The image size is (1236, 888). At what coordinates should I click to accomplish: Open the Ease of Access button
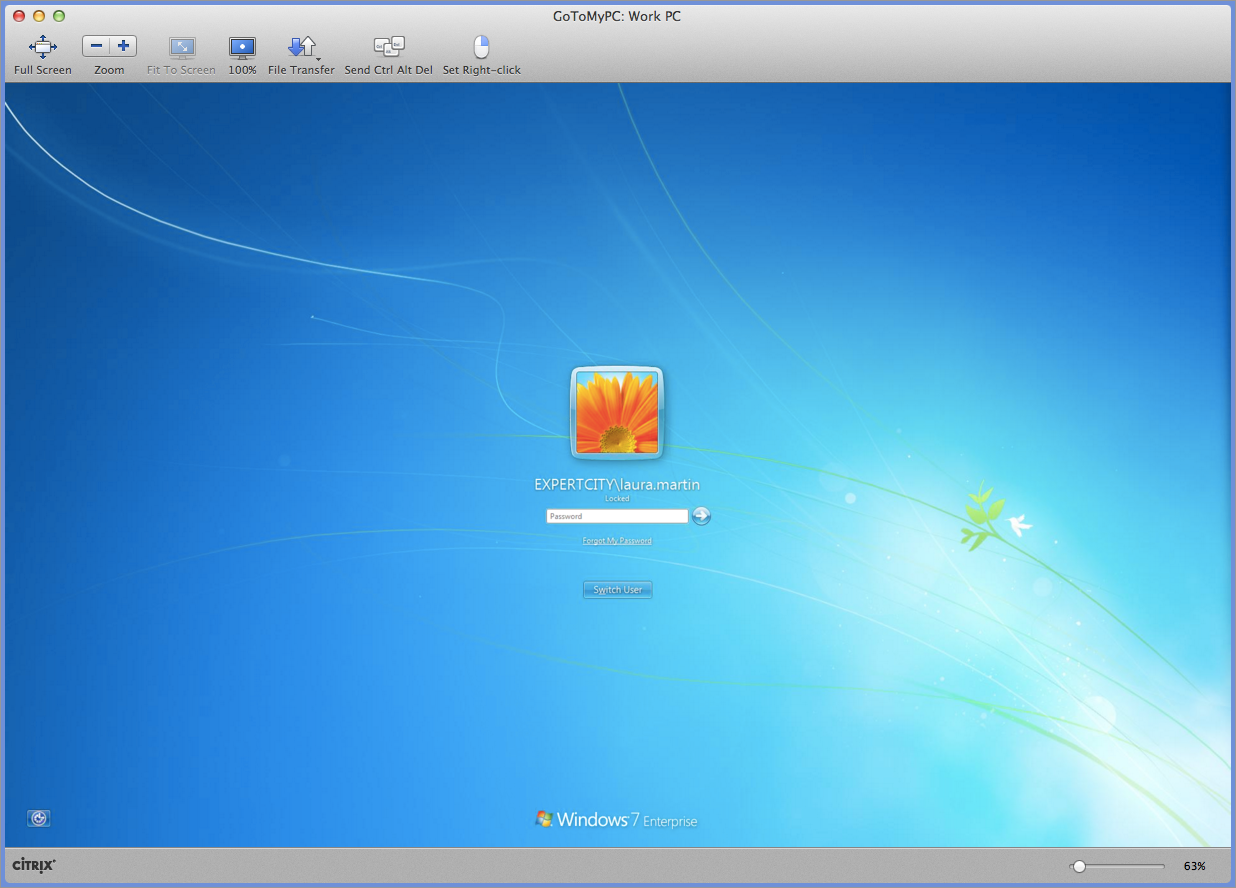pos(39,818)
